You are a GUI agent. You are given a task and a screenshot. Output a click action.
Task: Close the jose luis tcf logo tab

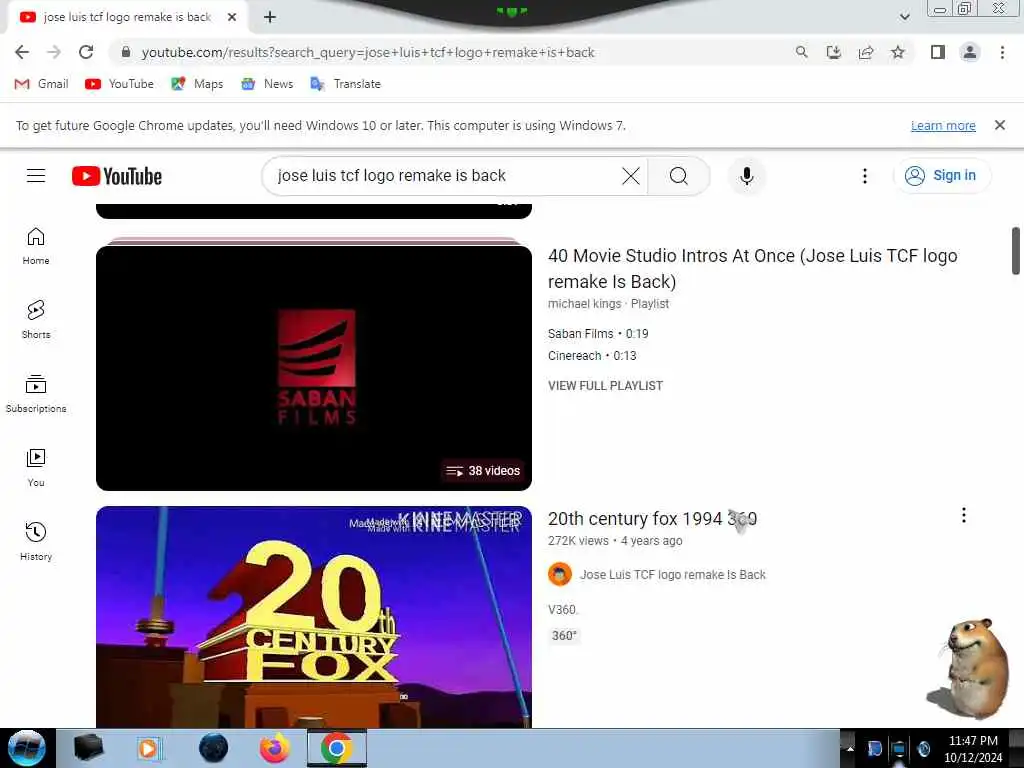232,17
